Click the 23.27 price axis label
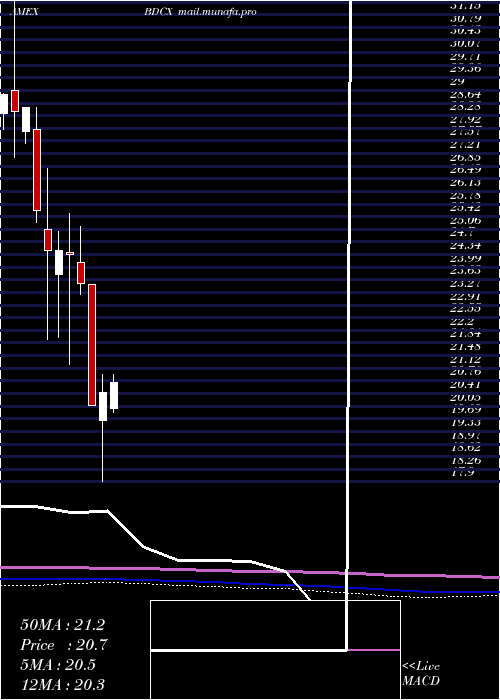The image size is (500, 700). point(466,283)
